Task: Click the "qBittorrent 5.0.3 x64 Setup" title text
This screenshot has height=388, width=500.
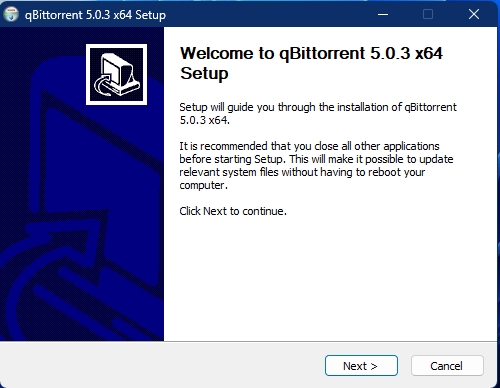Action: (x=95, y=15)
